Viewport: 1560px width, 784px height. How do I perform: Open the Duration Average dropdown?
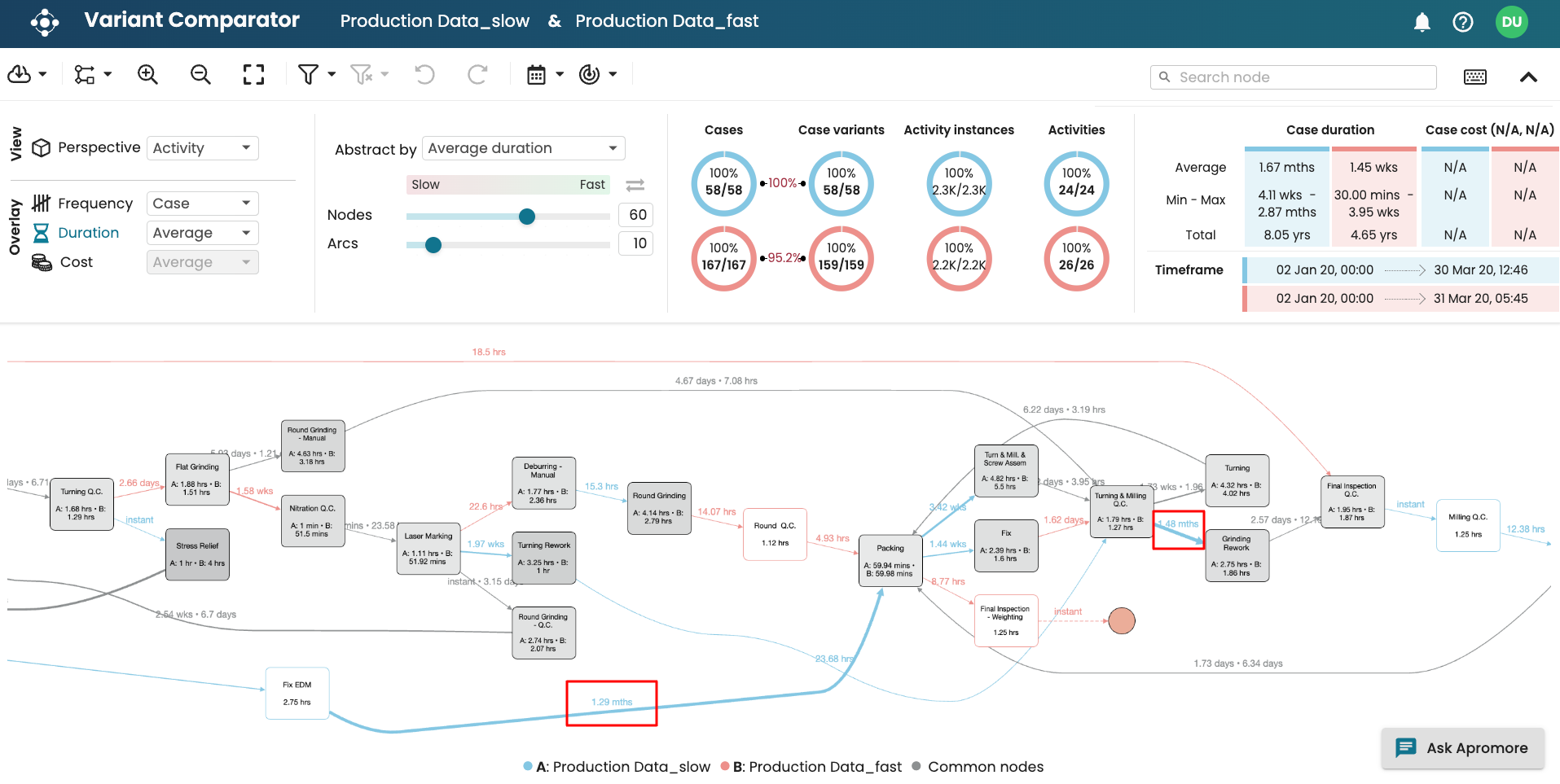pyautogui.click(x=202, y=233)
